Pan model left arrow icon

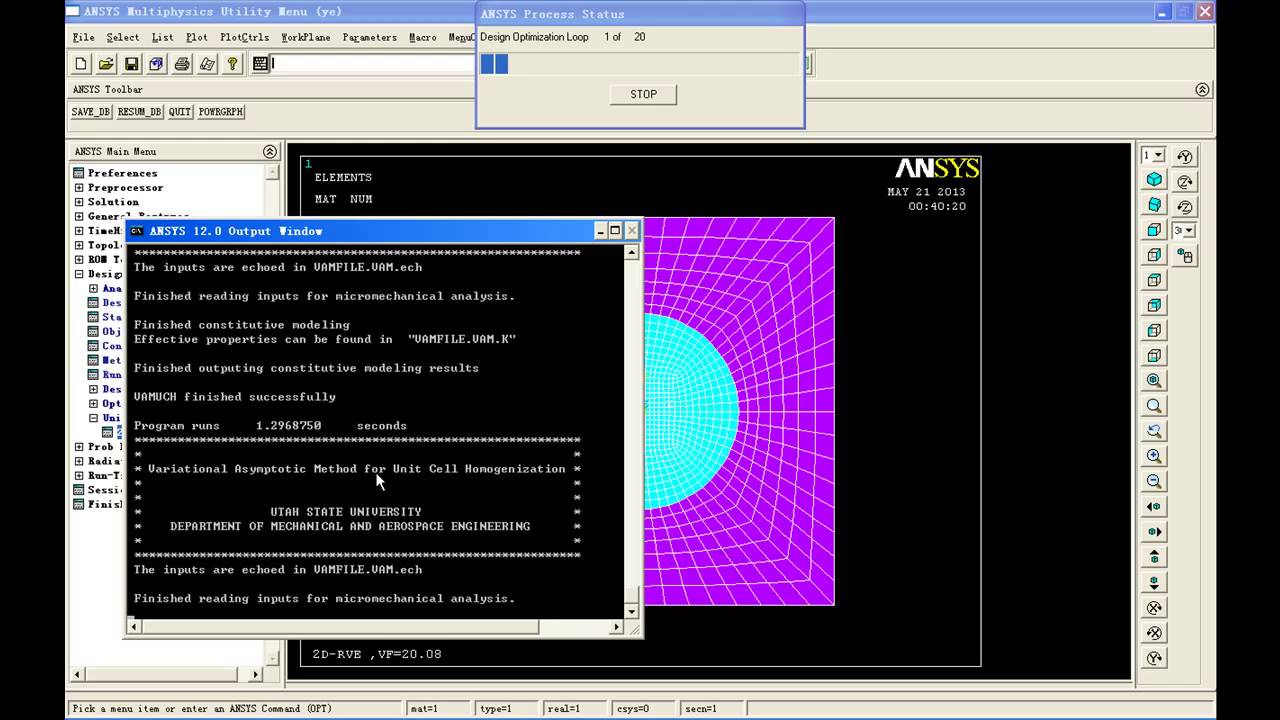click(1154, 506)
